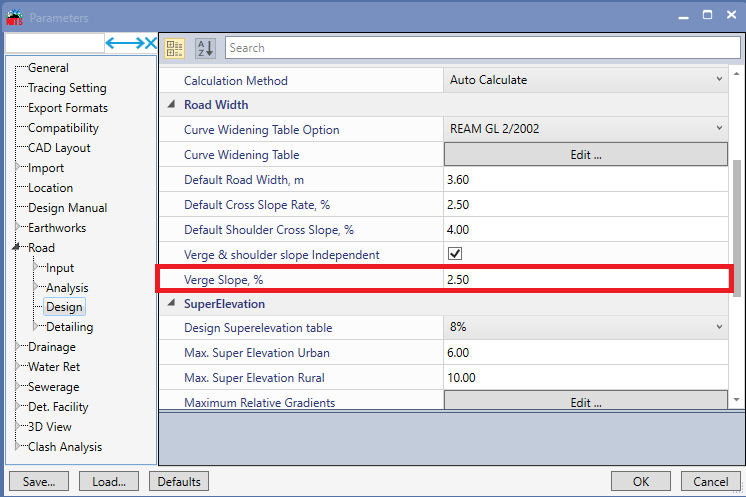Expand the Drainage tree node
This screenshot has height=497, width=746.
[18, 347]
